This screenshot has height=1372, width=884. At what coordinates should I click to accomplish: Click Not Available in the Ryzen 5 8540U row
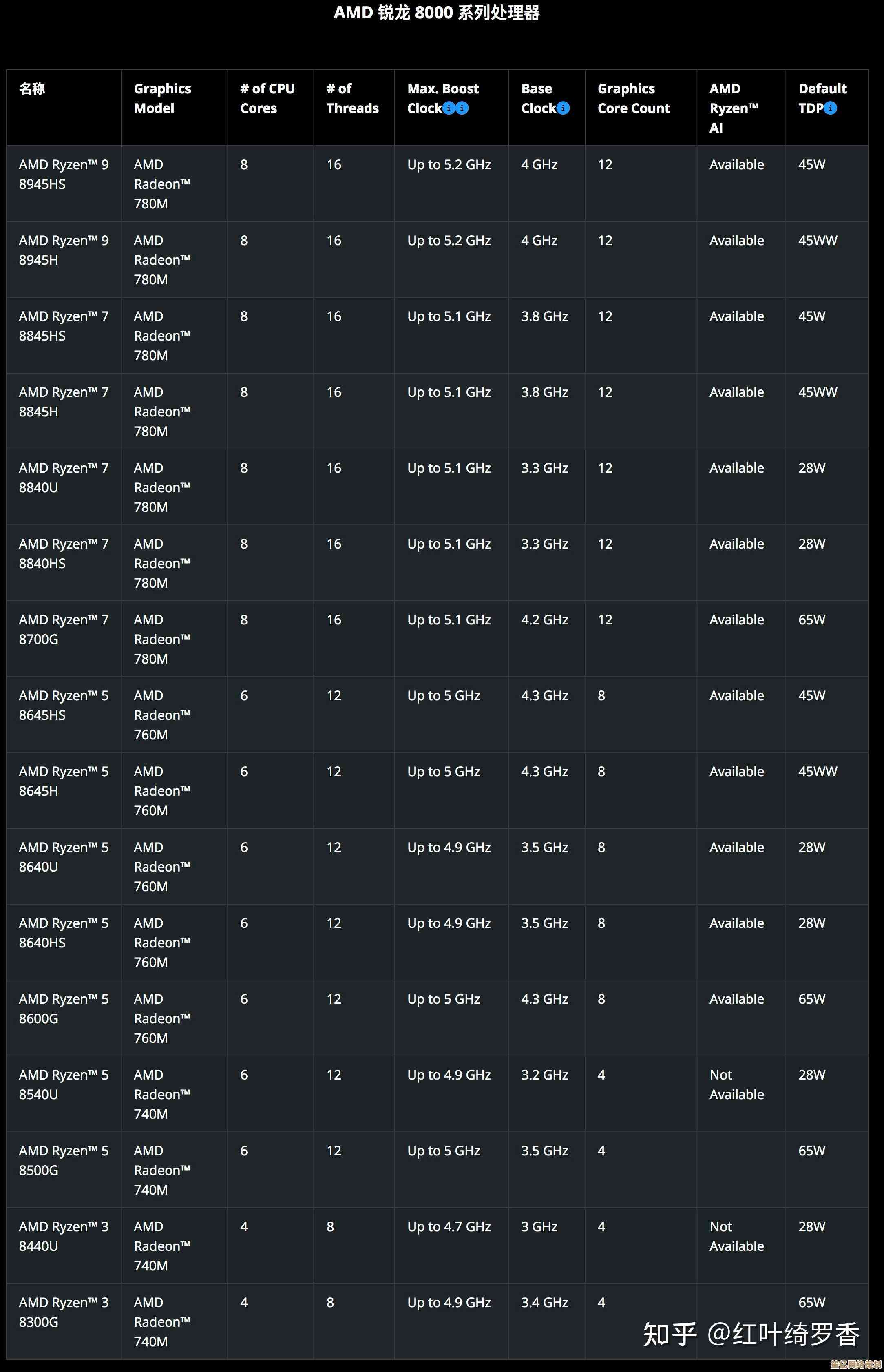coord(736,1084)
